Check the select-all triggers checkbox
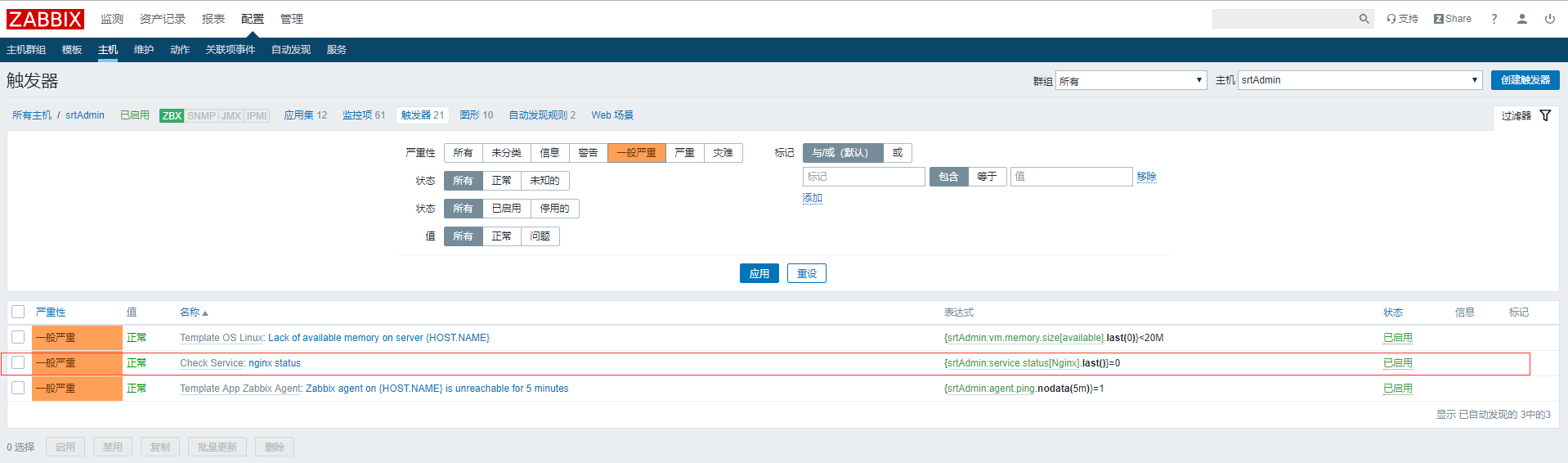1568x463 pixels. coord(18,312)
